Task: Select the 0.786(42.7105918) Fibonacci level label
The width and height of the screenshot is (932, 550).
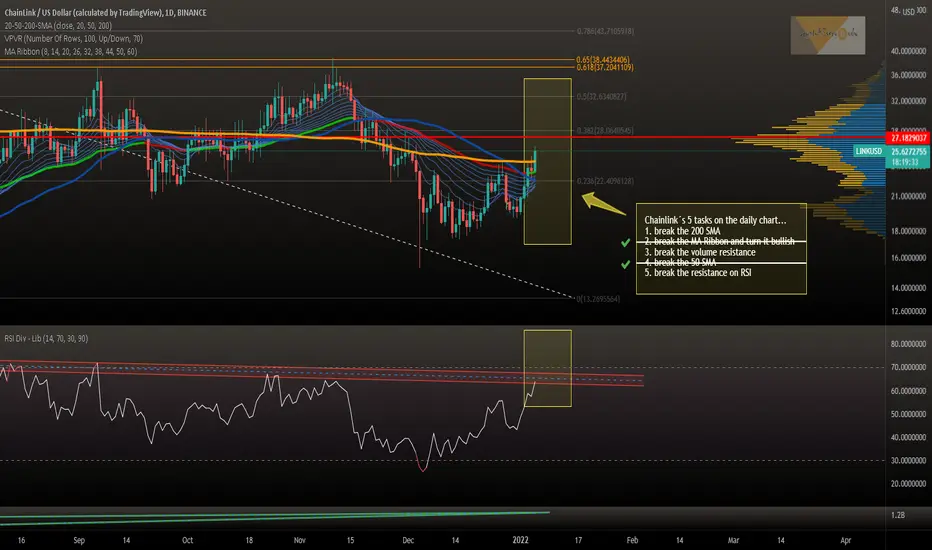Action: click(605, 31)
